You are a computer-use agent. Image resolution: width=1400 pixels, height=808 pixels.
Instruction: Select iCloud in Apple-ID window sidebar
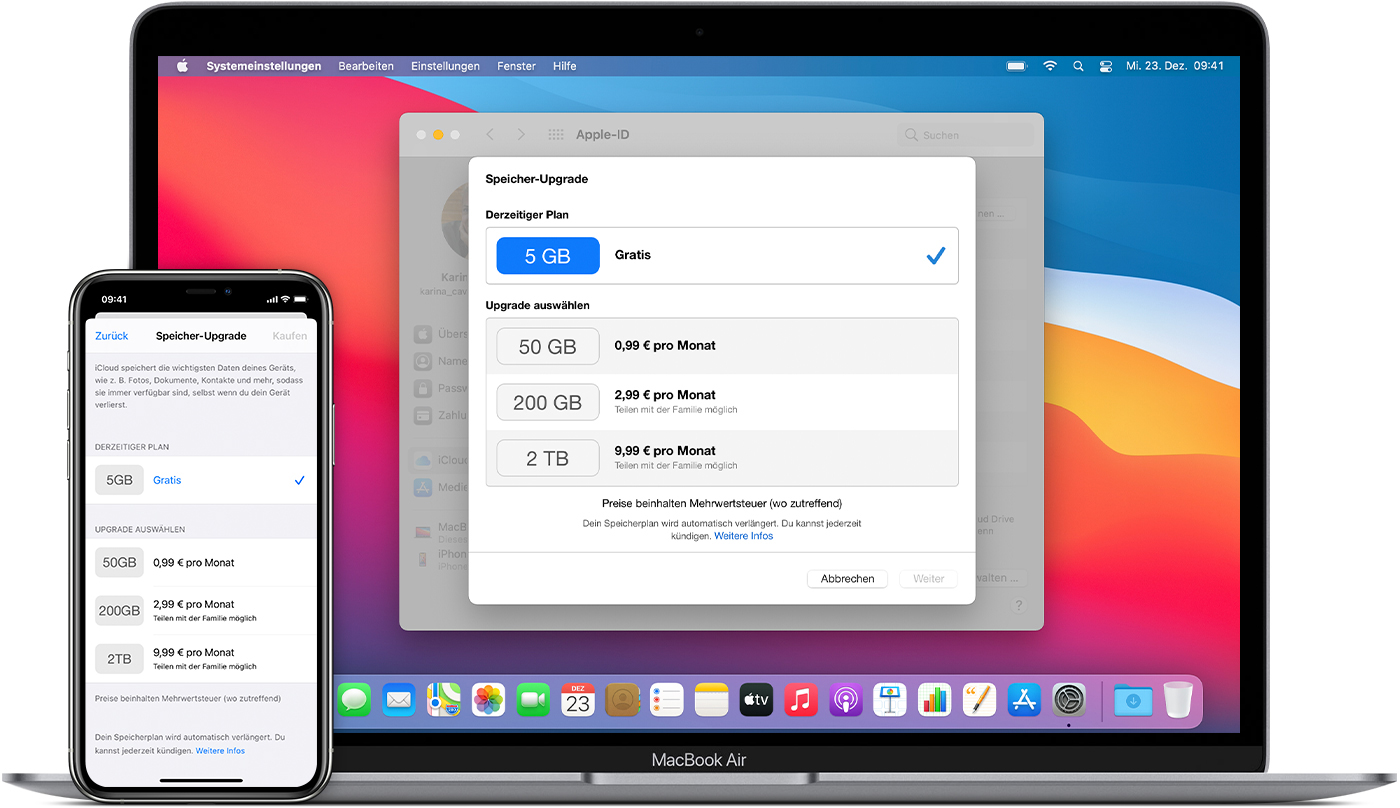(441, 460)
